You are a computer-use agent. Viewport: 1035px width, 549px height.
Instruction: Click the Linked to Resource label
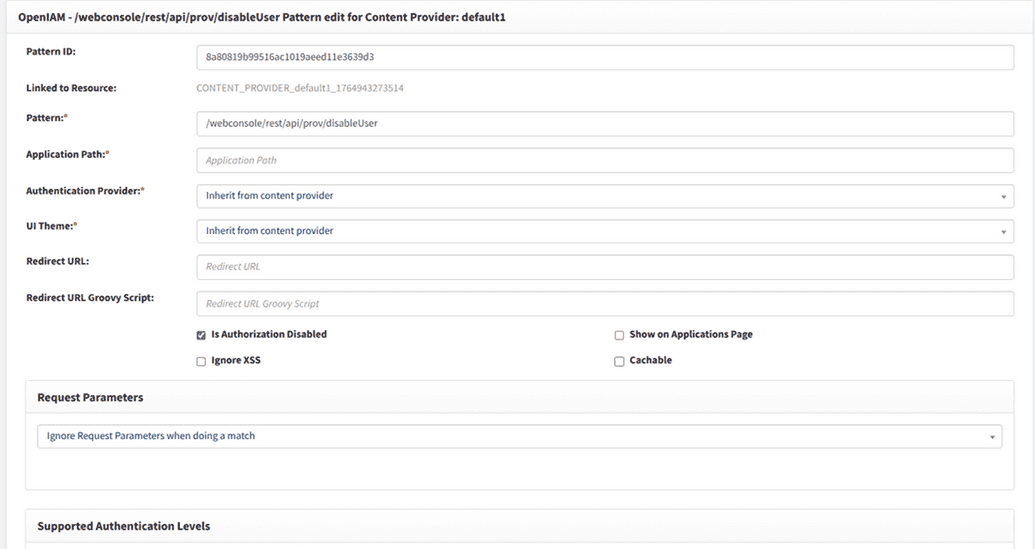(x=71, y=88)
